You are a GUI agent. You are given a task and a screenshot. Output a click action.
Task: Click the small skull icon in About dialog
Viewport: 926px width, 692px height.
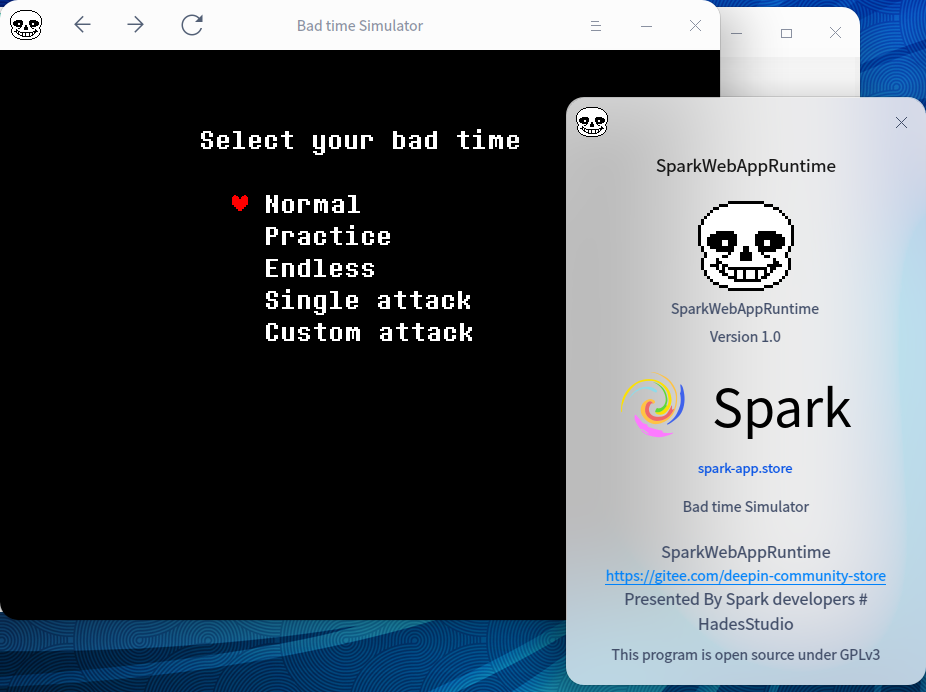pos(592,122)
